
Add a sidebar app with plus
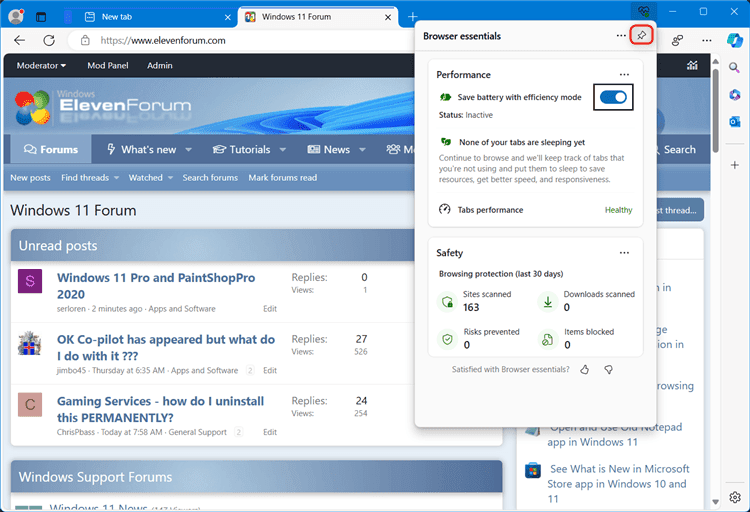[x=735, y=165]
